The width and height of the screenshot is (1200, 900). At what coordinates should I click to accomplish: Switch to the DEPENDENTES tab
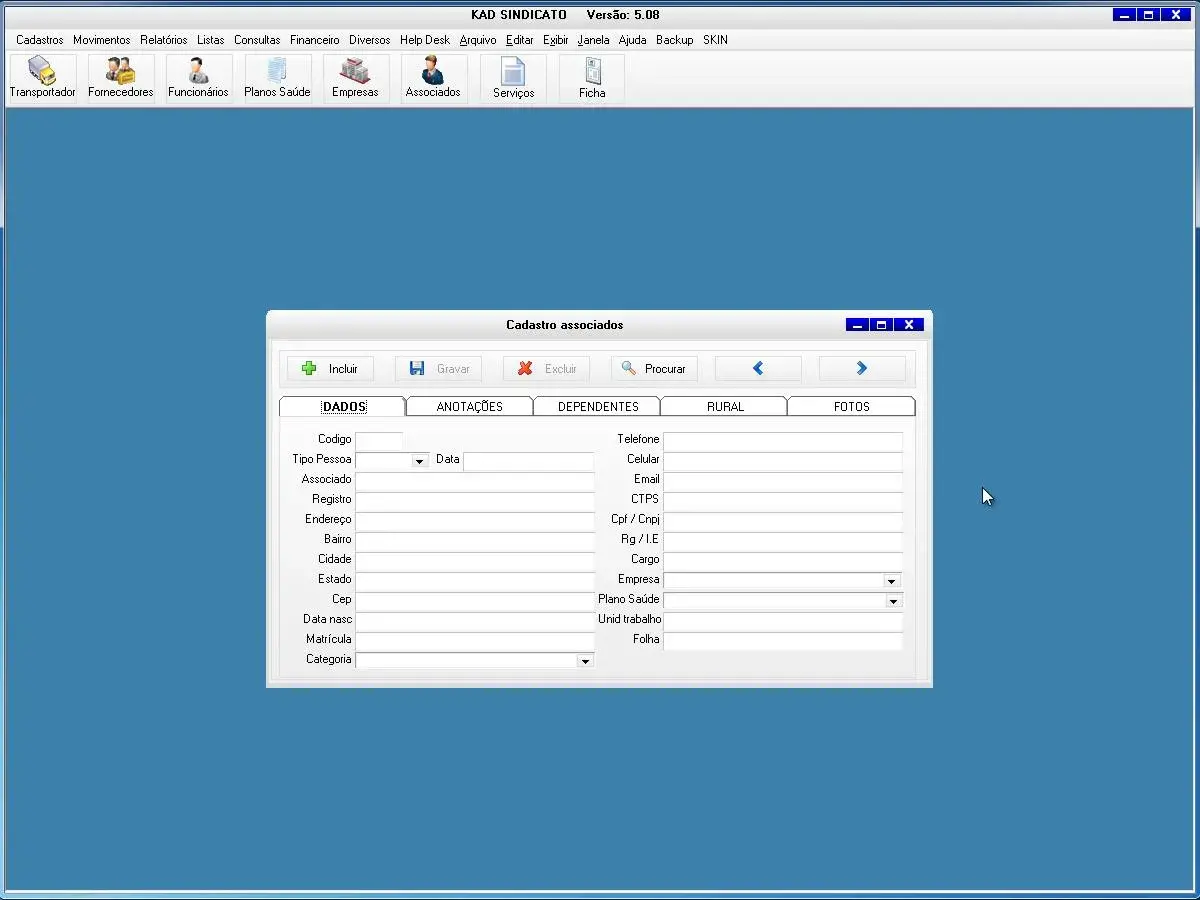(598, 407)
